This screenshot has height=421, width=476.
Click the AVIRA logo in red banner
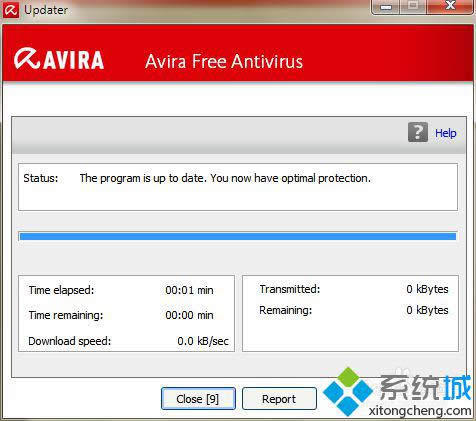click(x=59, y=60)
